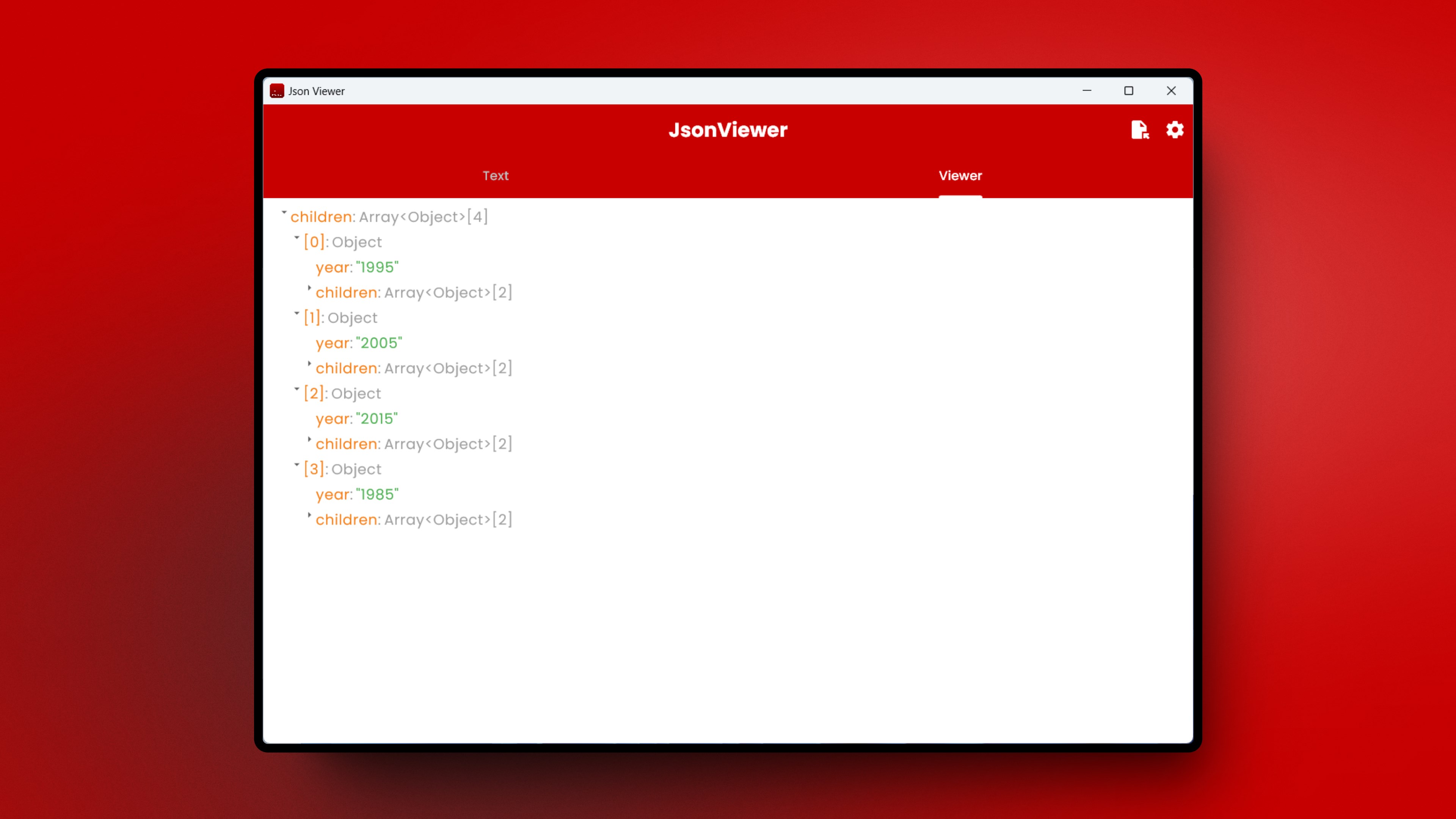The width and height of the screenshot is (1456, 819).
Task: Select the Viewer tab
Action: tap(960, 176)
